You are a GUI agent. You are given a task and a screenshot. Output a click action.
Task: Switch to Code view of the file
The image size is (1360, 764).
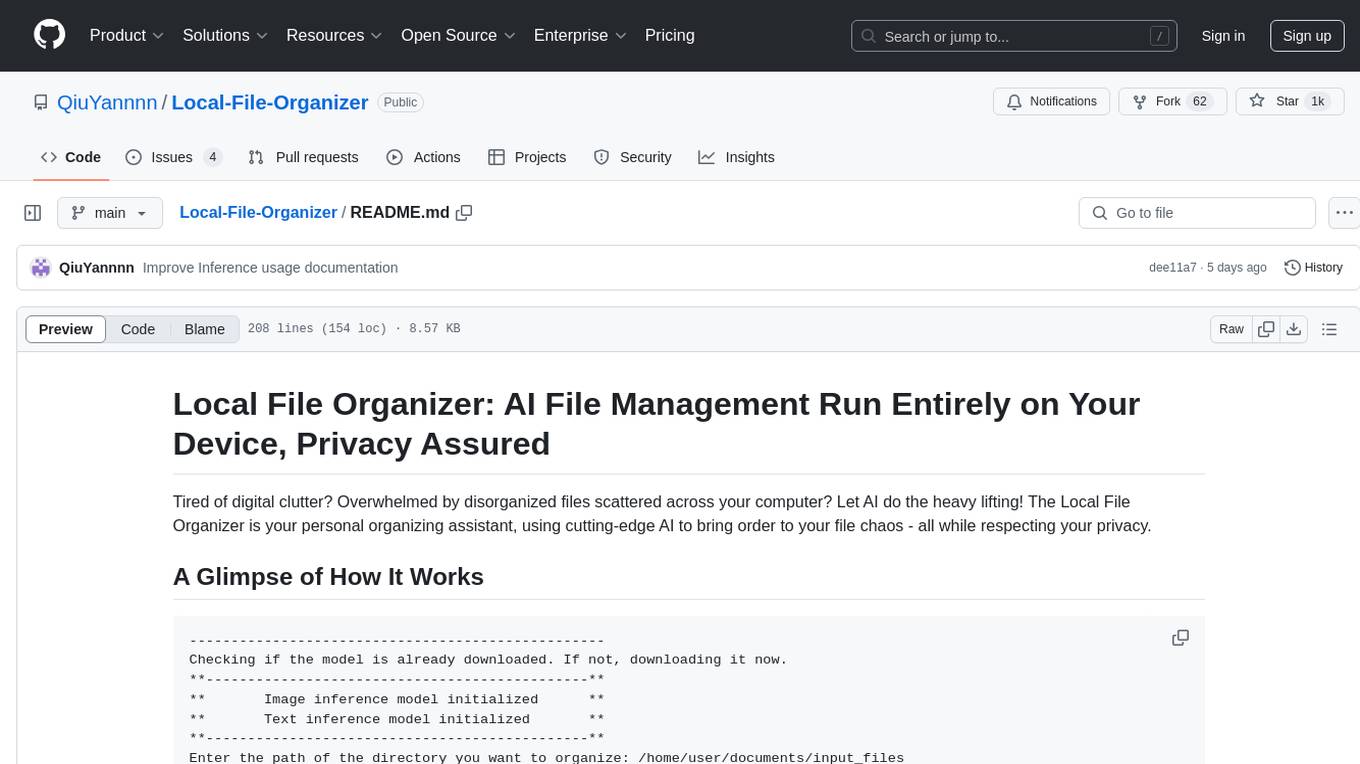point(138,329)
